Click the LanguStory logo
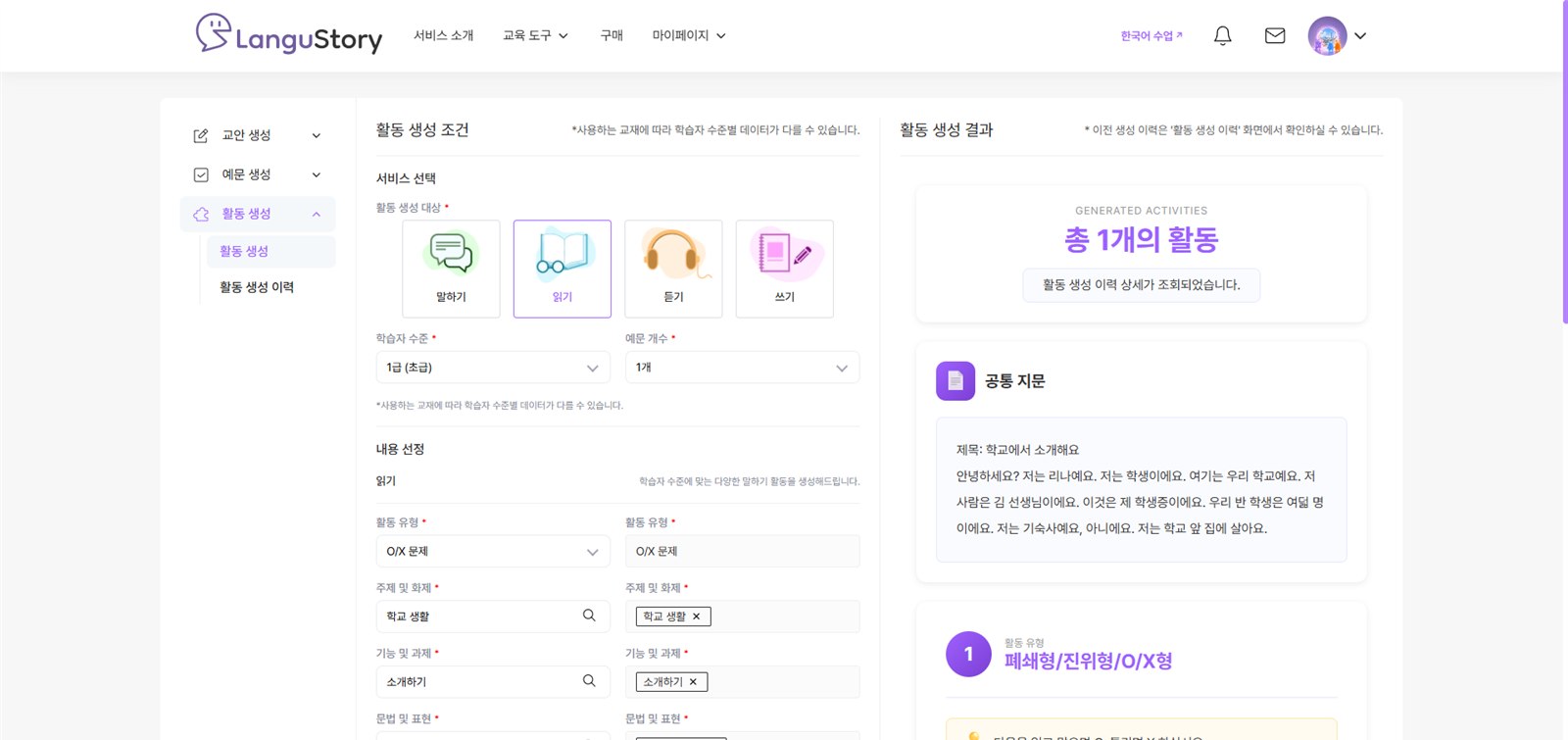Viewport: 1568px width, 740px height. [289, 35]
